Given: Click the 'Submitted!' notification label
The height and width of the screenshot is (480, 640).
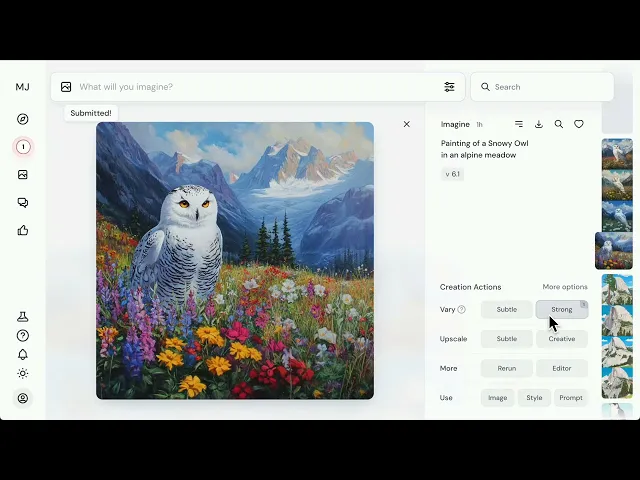Looking at the screenshot, I should pos(91,113).
